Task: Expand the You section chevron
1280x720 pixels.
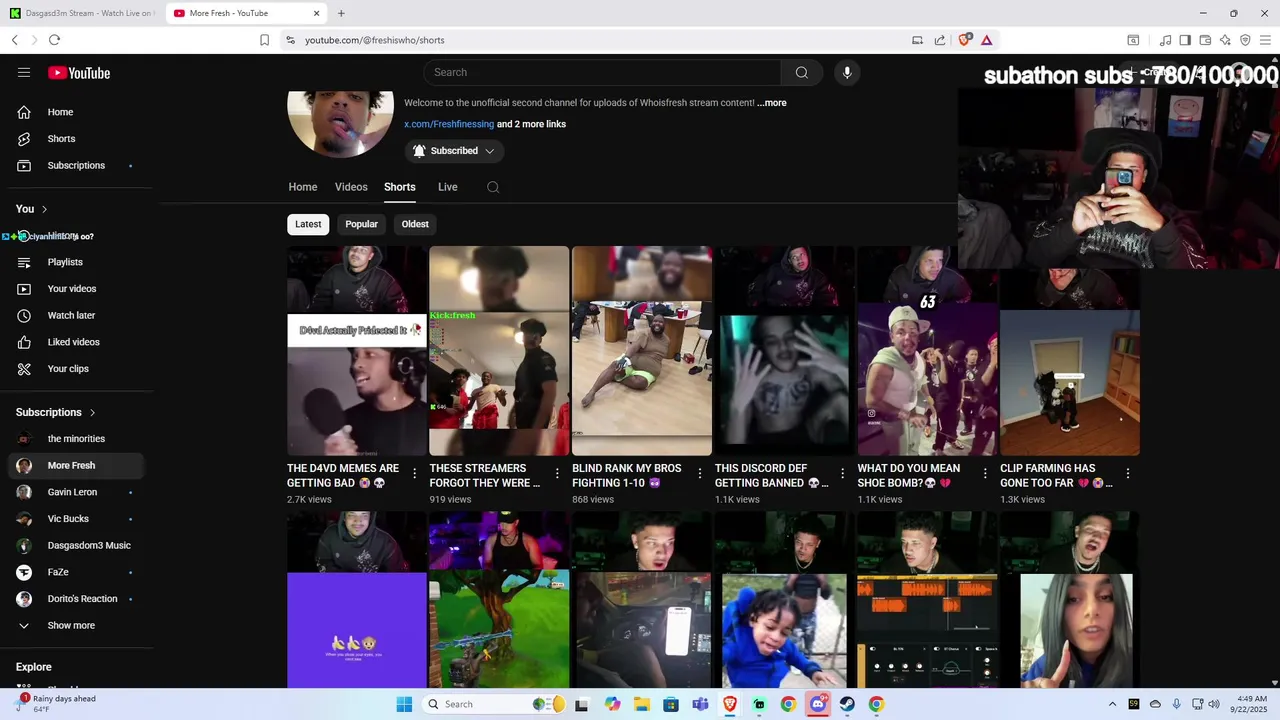Action: coord(46,209)
